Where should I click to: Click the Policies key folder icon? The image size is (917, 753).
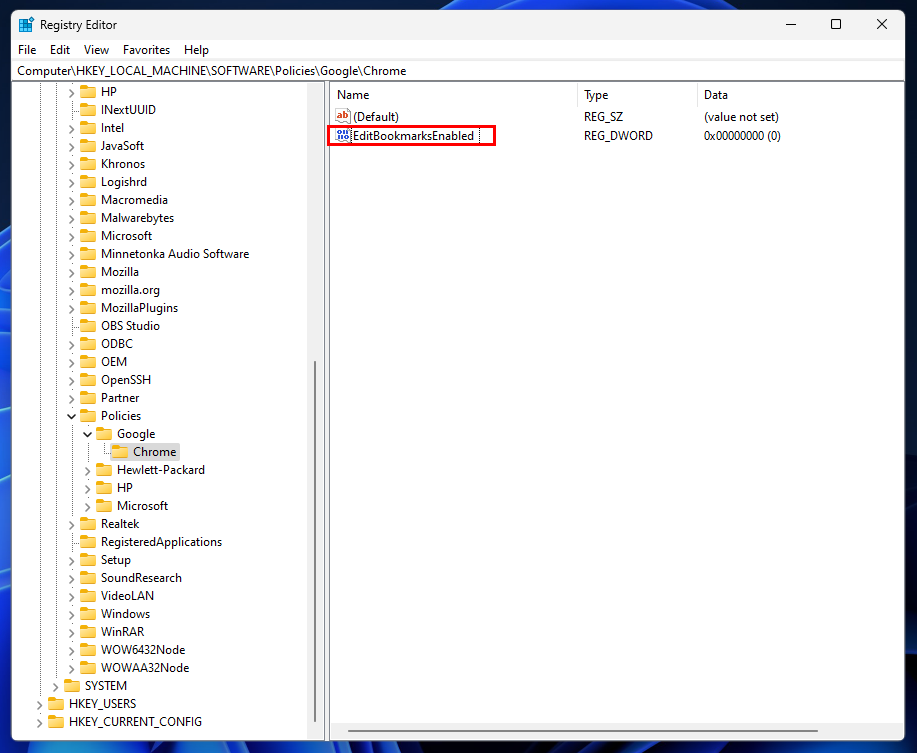[88, 415]
